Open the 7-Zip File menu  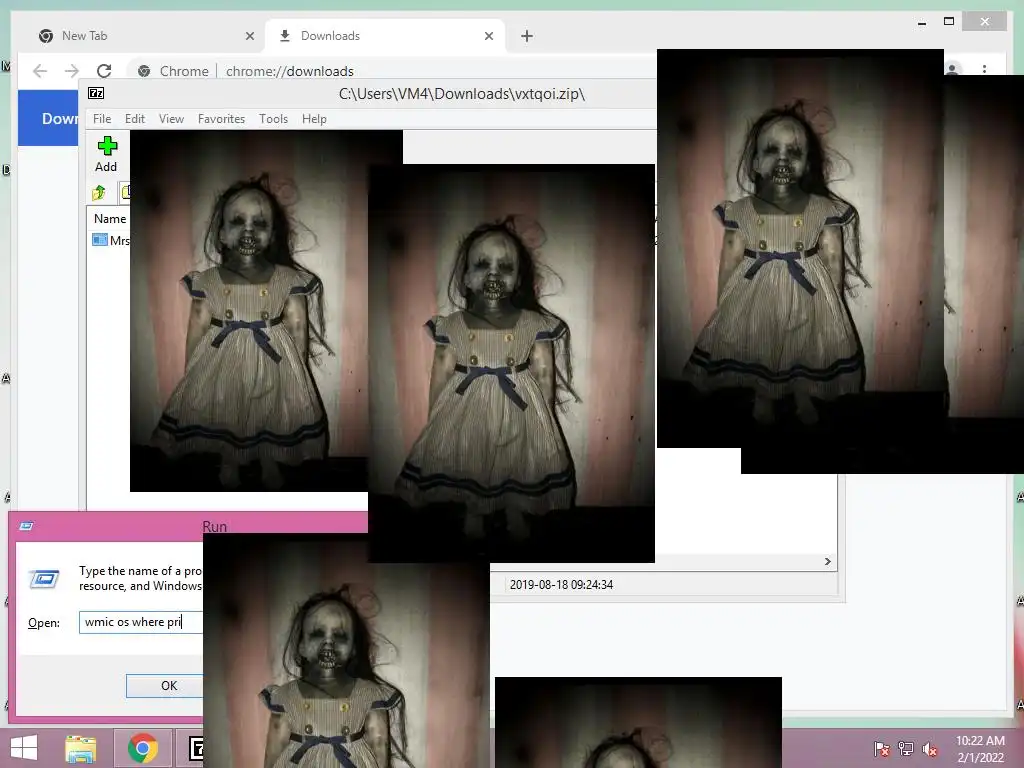[102, 119]
